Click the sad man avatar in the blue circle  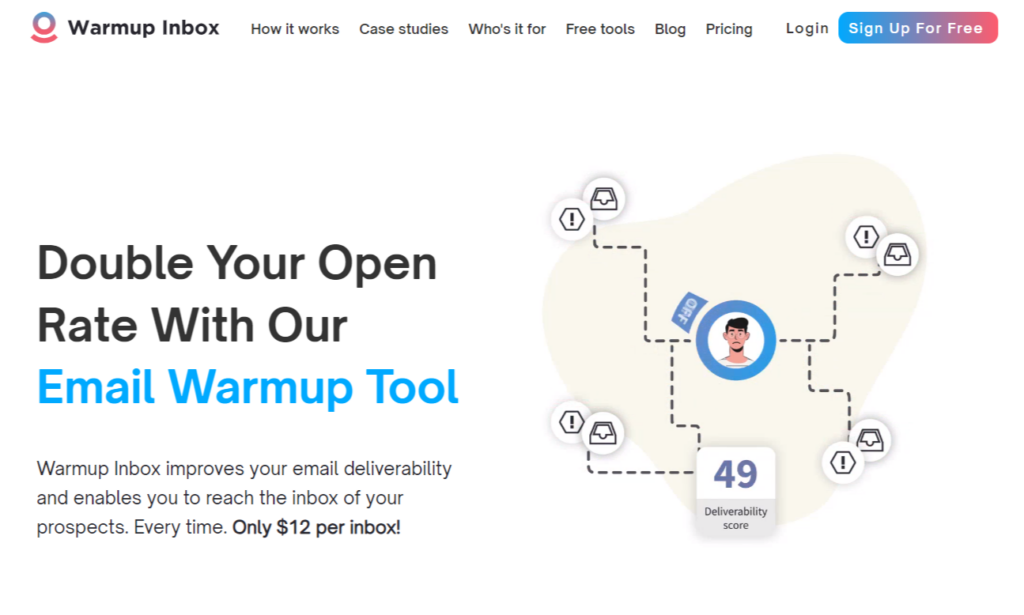(736, 339)
